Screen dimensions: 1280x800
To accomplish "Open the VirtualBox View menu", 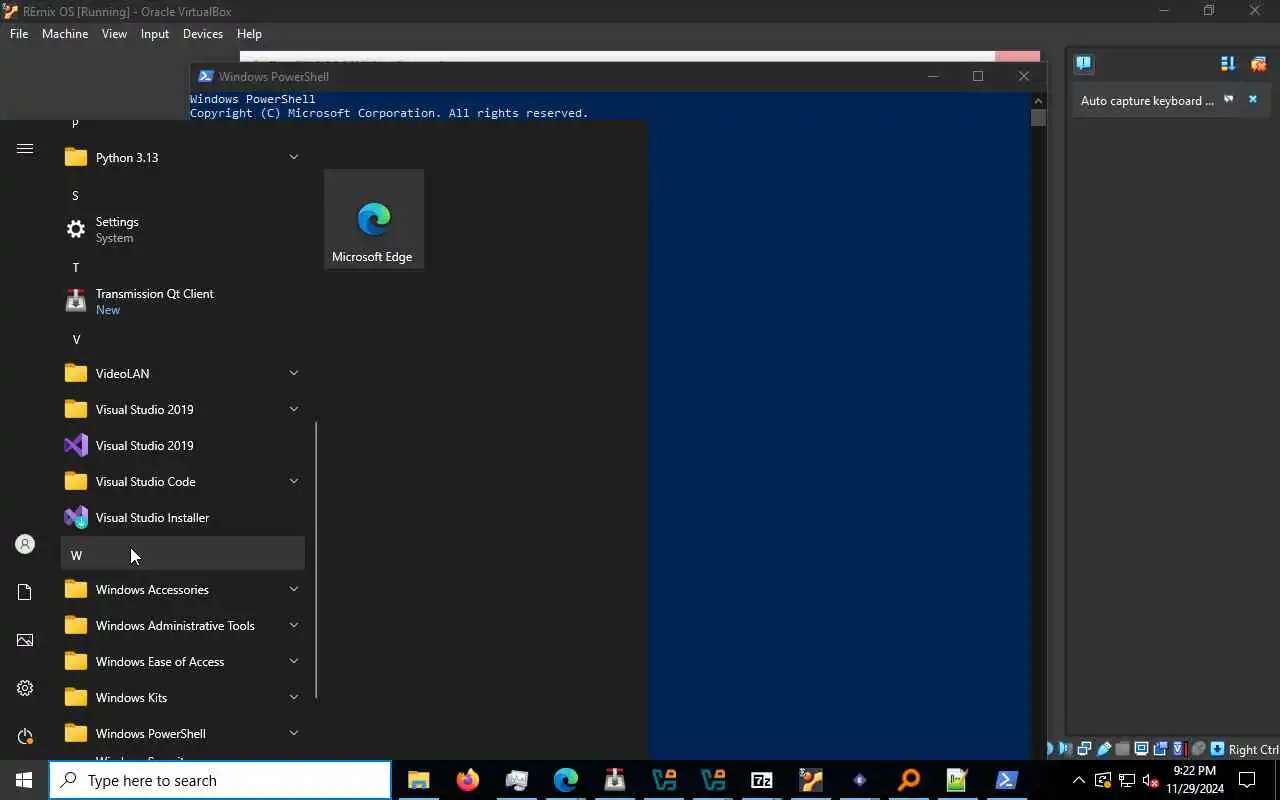I will [114, 33].
